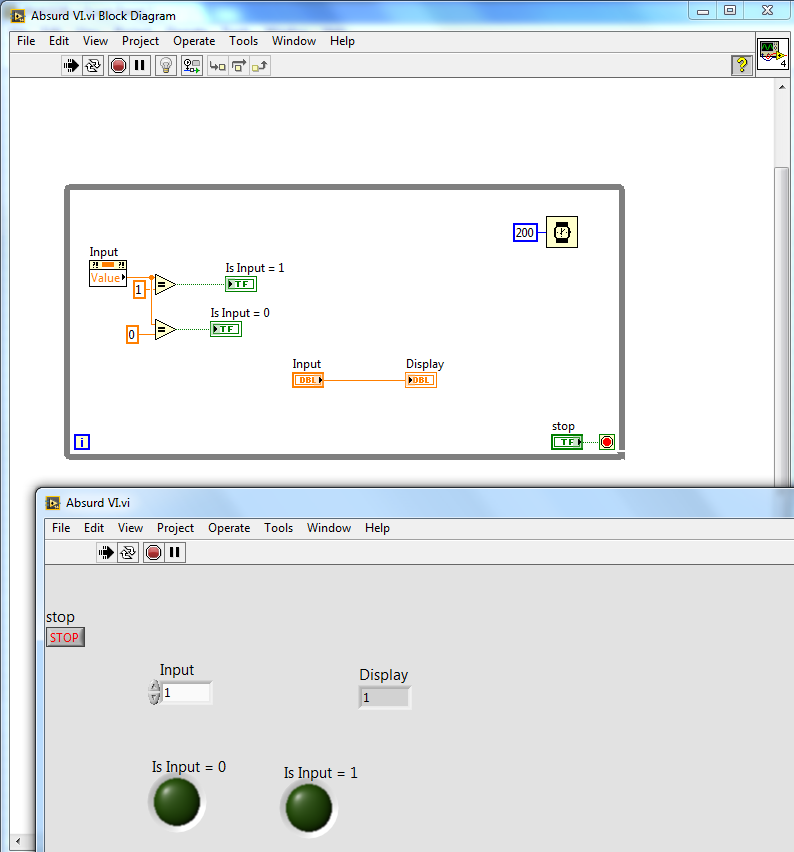Select lower Equal? comparison node
The width and height of the screenshot is (794, 852).
point(165,329)
